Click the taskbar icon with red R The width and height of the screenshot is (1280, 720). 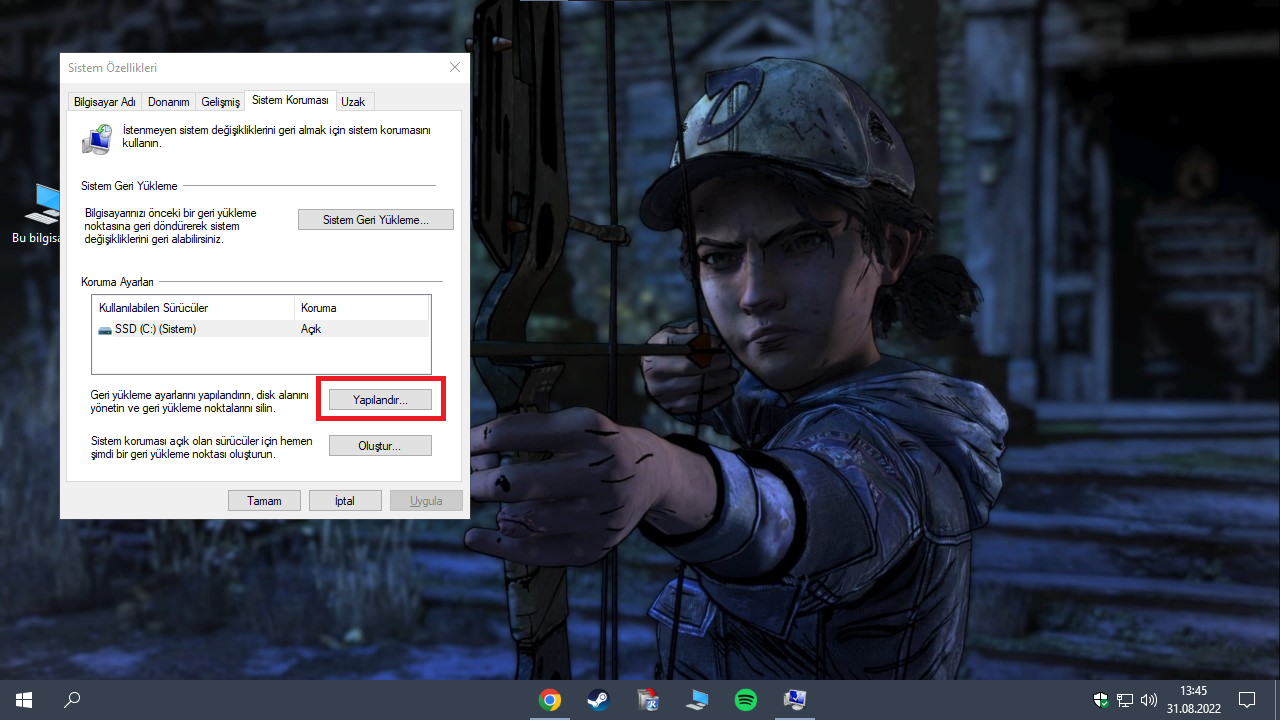click(648, 700)
